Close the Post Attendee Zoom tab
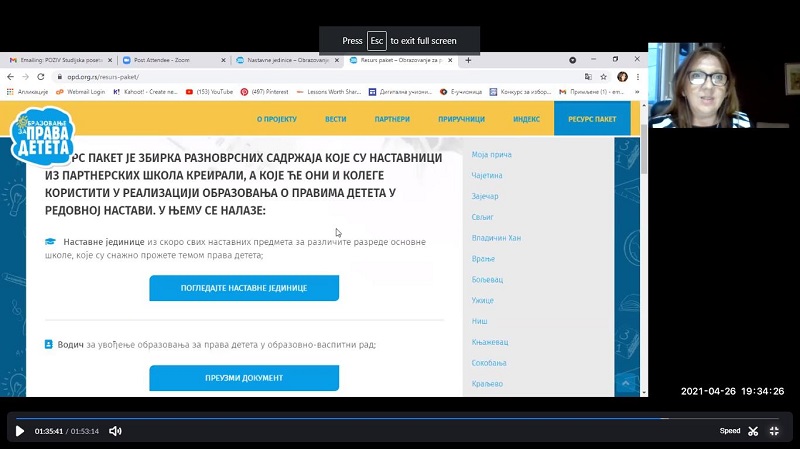This screenshot has height=449, width=800. click(x=223, y=60)
